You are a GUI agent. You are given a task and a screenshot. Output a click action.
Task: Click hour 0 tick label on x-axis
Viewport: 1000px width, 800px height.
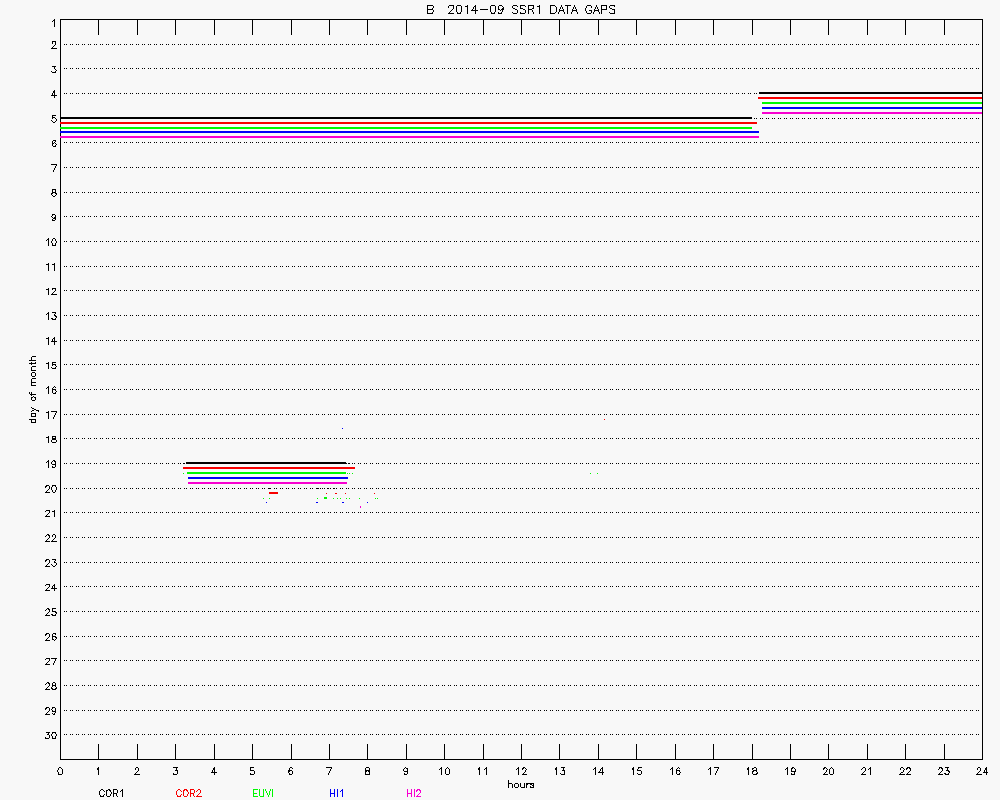pyautogui.click(x=60, y=771)
